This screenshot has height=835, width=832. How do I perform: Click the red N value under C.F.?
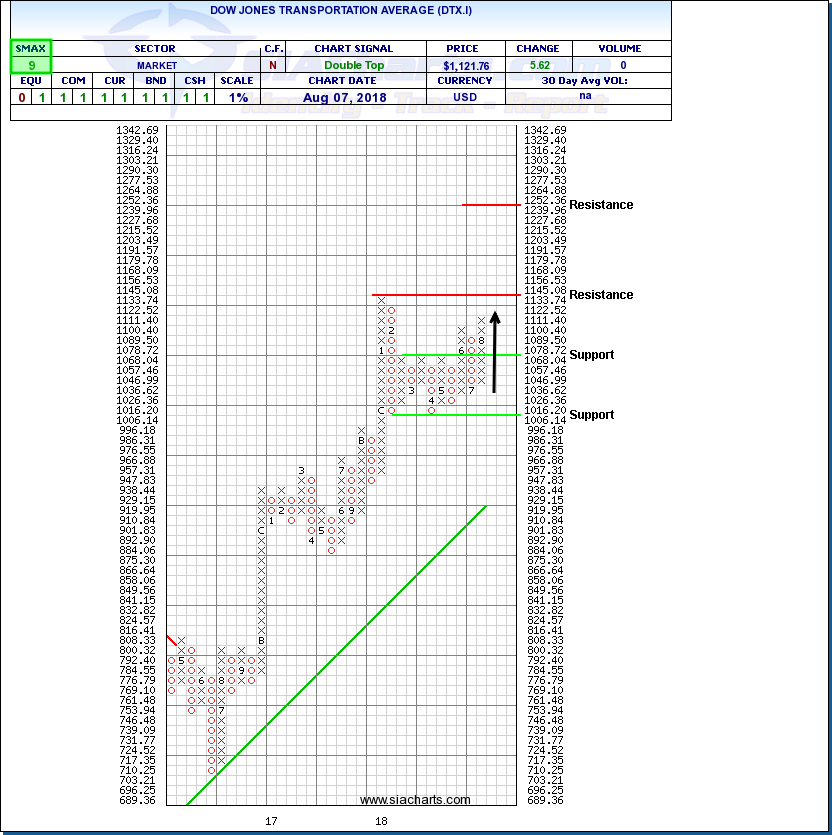pyautogui.click(x=272, y=65)
